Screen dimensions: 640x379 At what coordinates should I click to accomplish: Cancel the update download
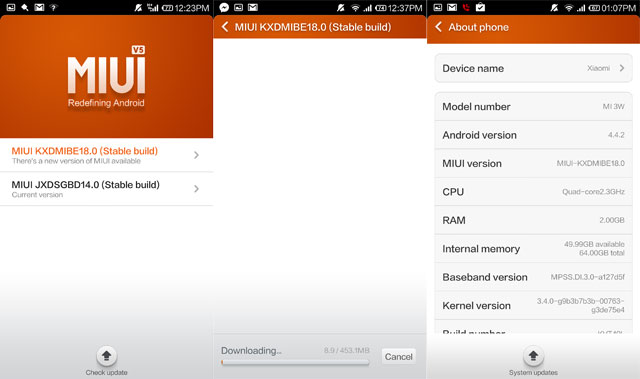398,357
